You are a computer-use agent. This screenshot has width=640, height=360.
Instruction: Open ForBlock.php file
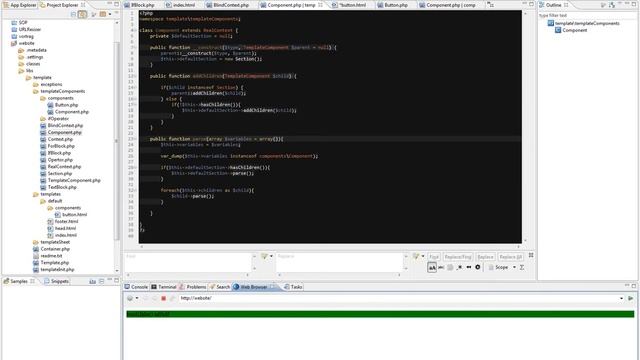tap(58, 146)
